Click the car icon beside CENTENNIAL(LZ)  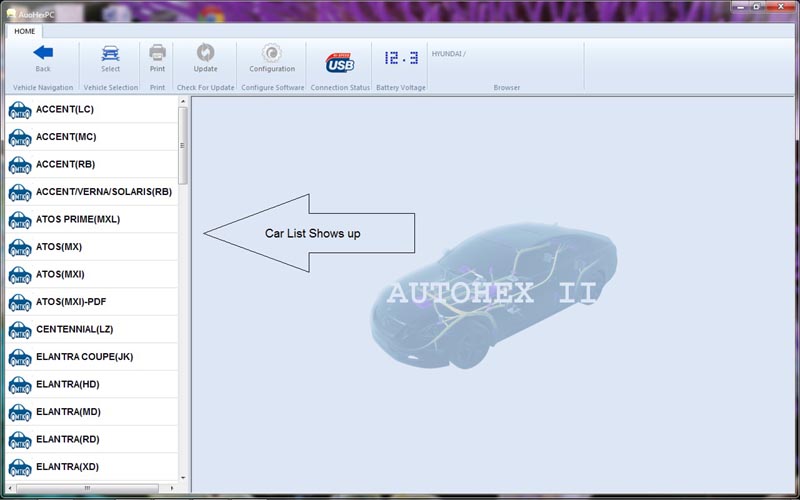[x=20, y=330]
